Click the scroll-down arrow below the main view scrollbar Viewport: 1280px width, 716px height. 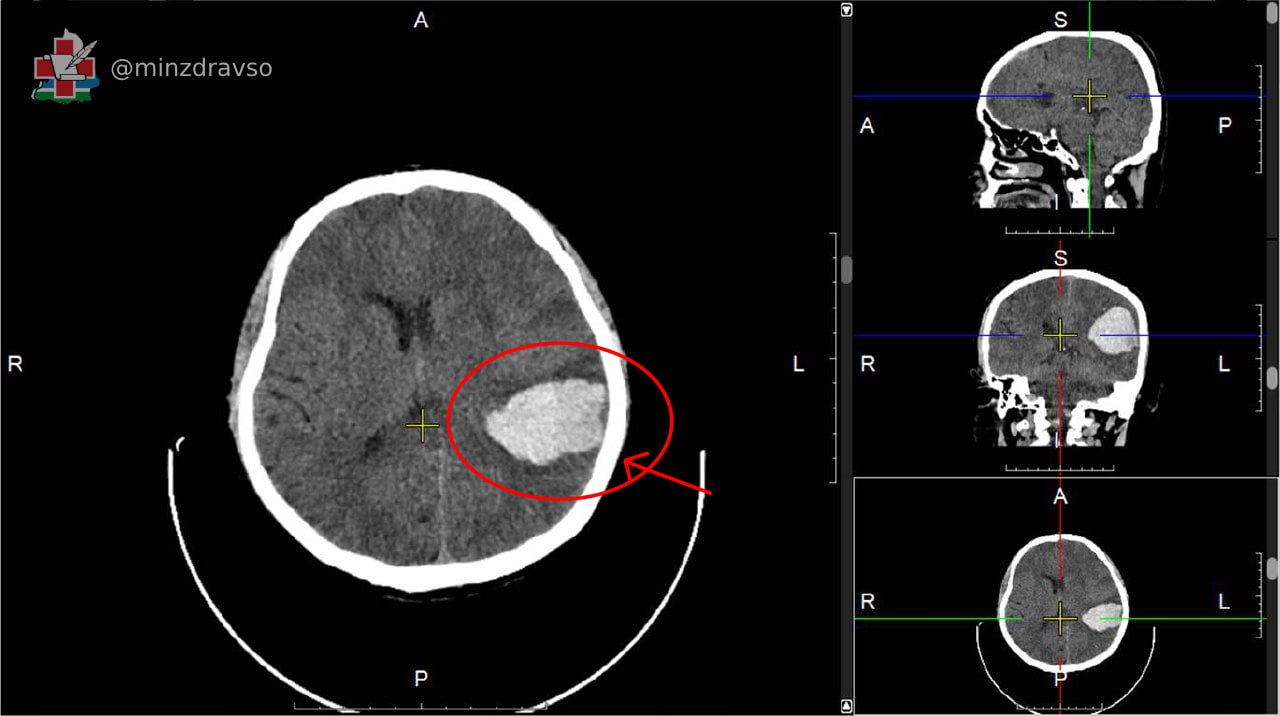pos(847,706)
